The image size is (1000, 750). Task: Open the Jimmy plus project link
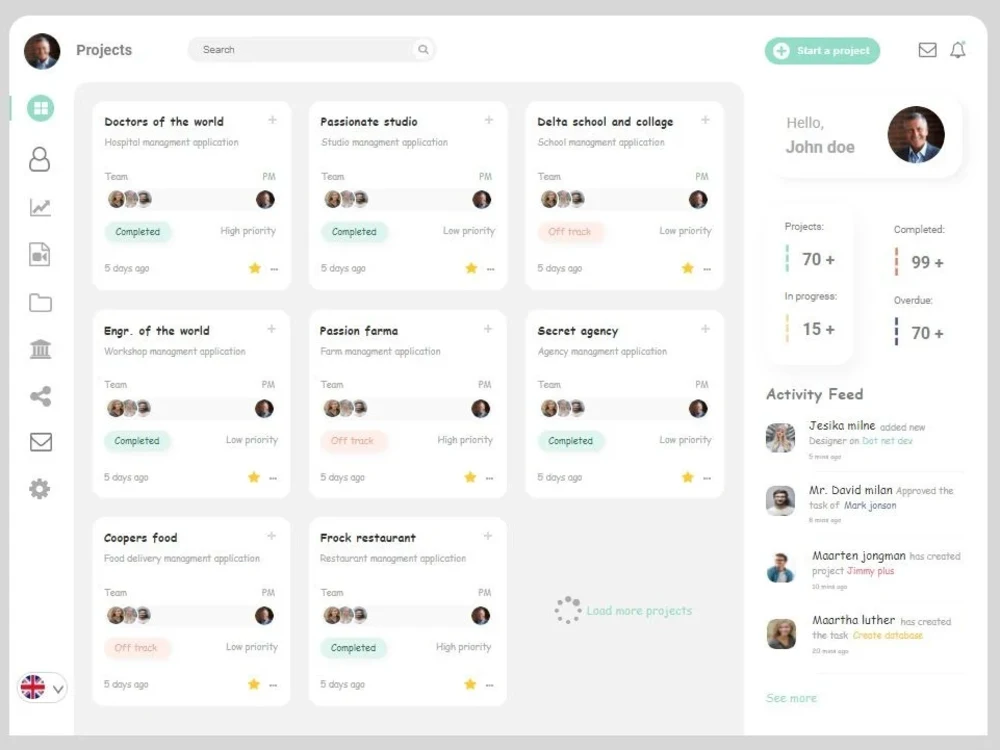click(x=871, y=571)
